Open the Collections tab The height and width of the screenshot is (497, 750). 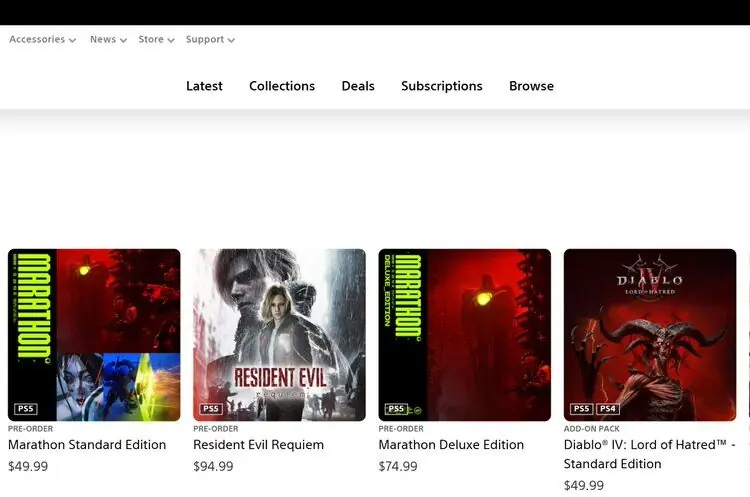[282, 86]
